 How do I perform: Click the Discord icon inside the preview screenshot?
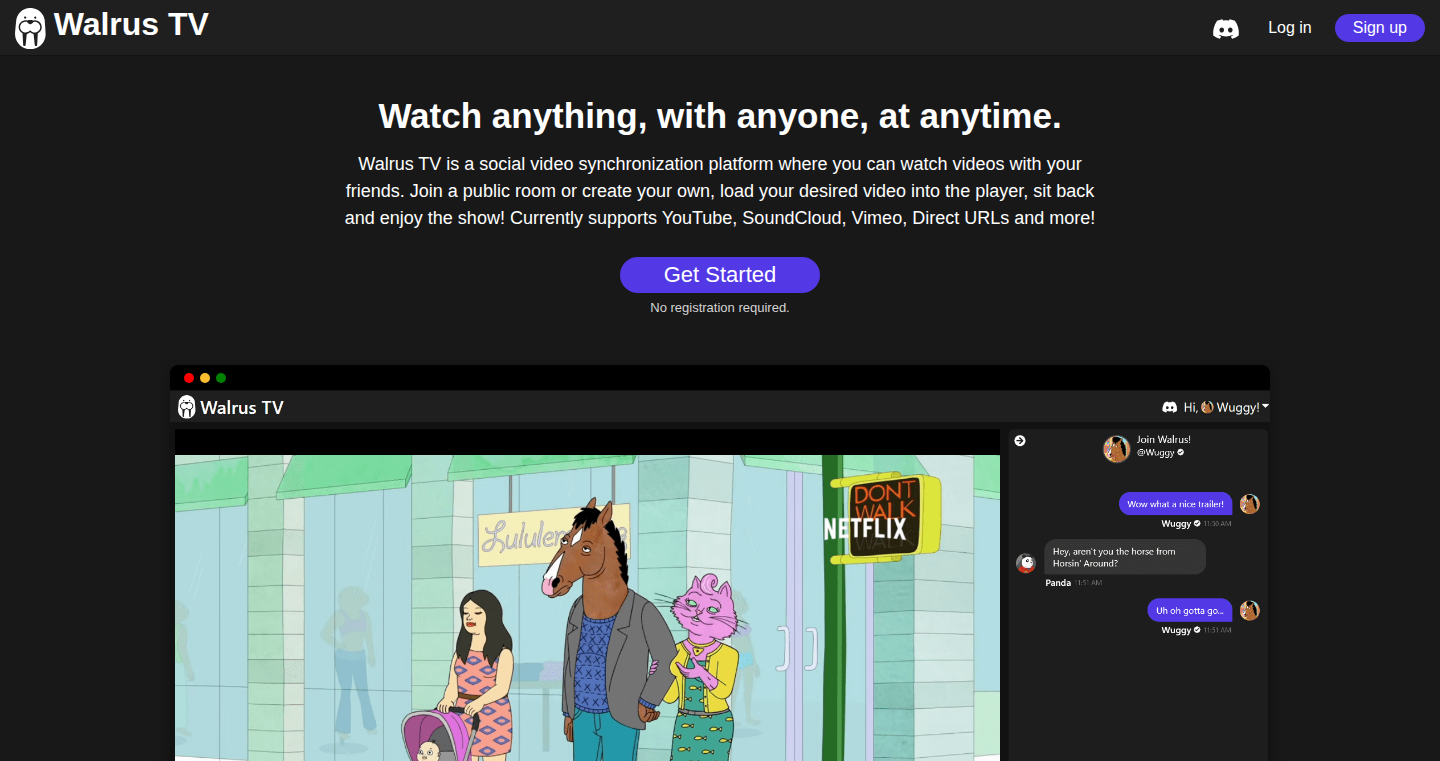(x=1170, y=407)
